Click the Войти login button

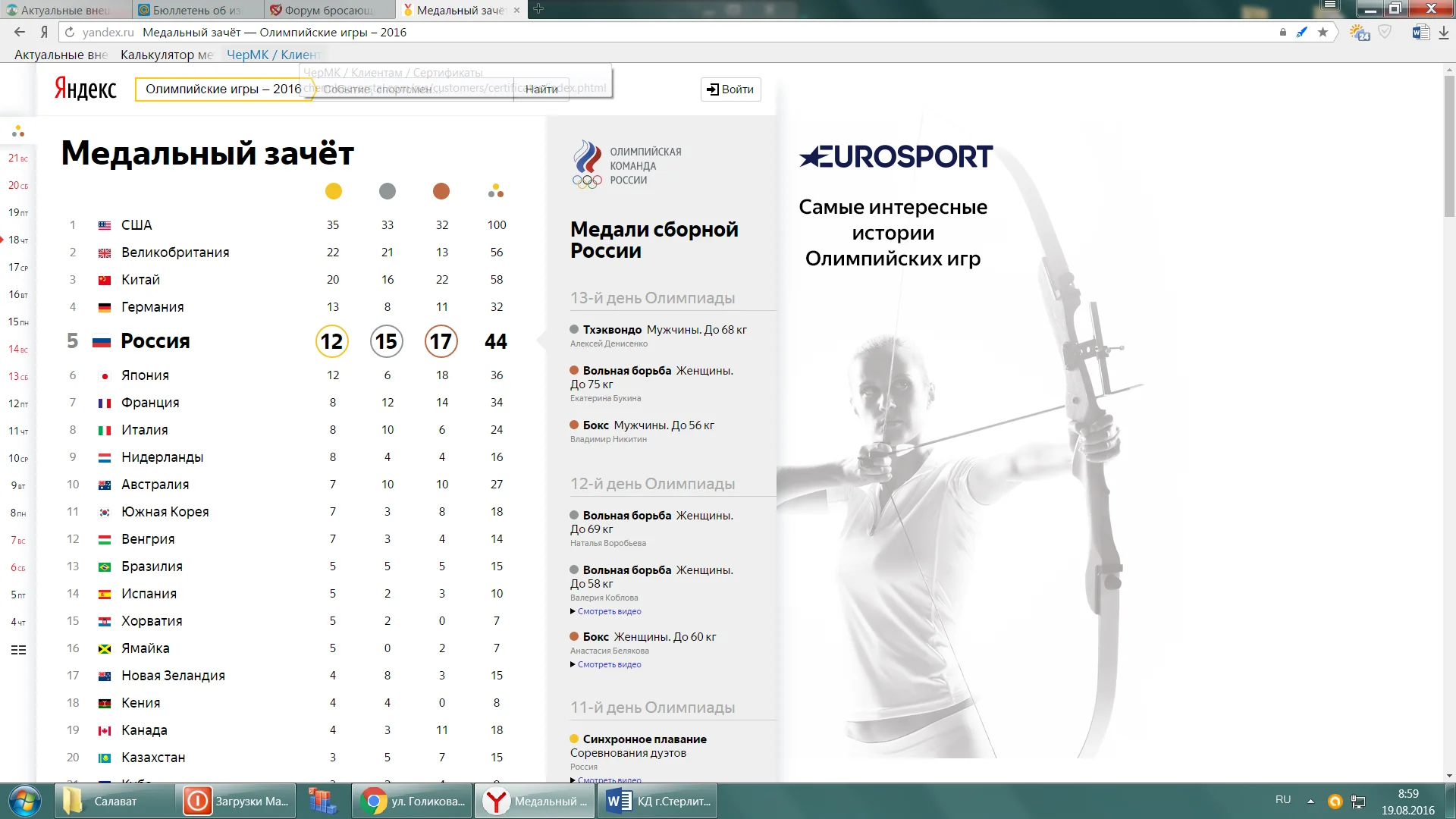point(730,89)
